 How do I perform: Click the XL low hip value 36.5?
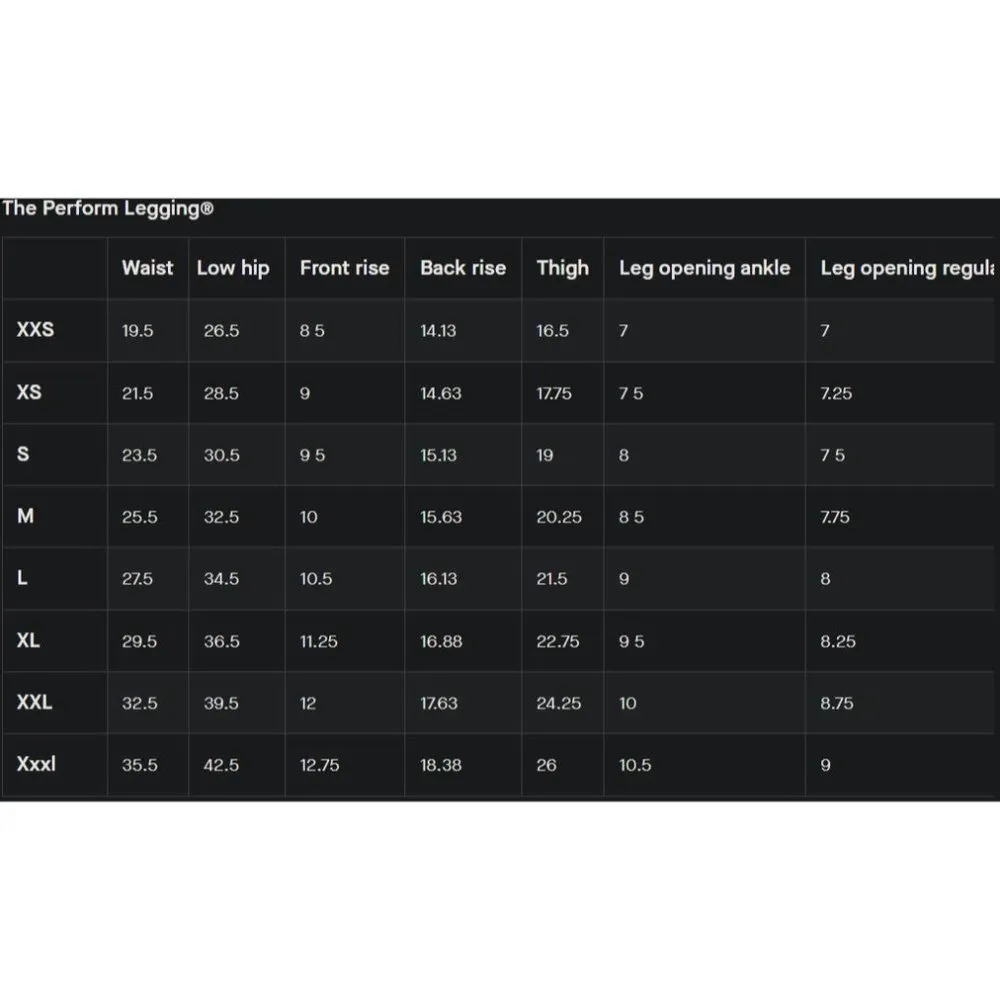pos(221,641)
